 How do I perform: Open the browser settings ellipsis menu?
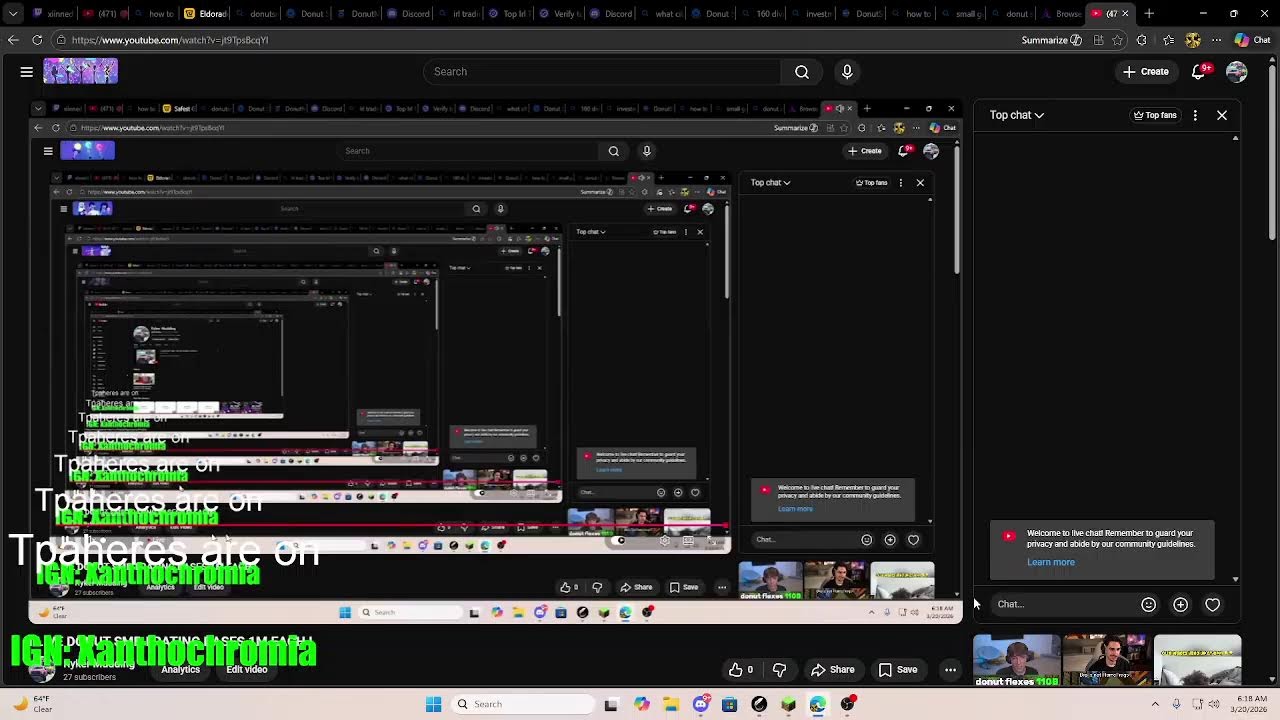[1217, 40]
